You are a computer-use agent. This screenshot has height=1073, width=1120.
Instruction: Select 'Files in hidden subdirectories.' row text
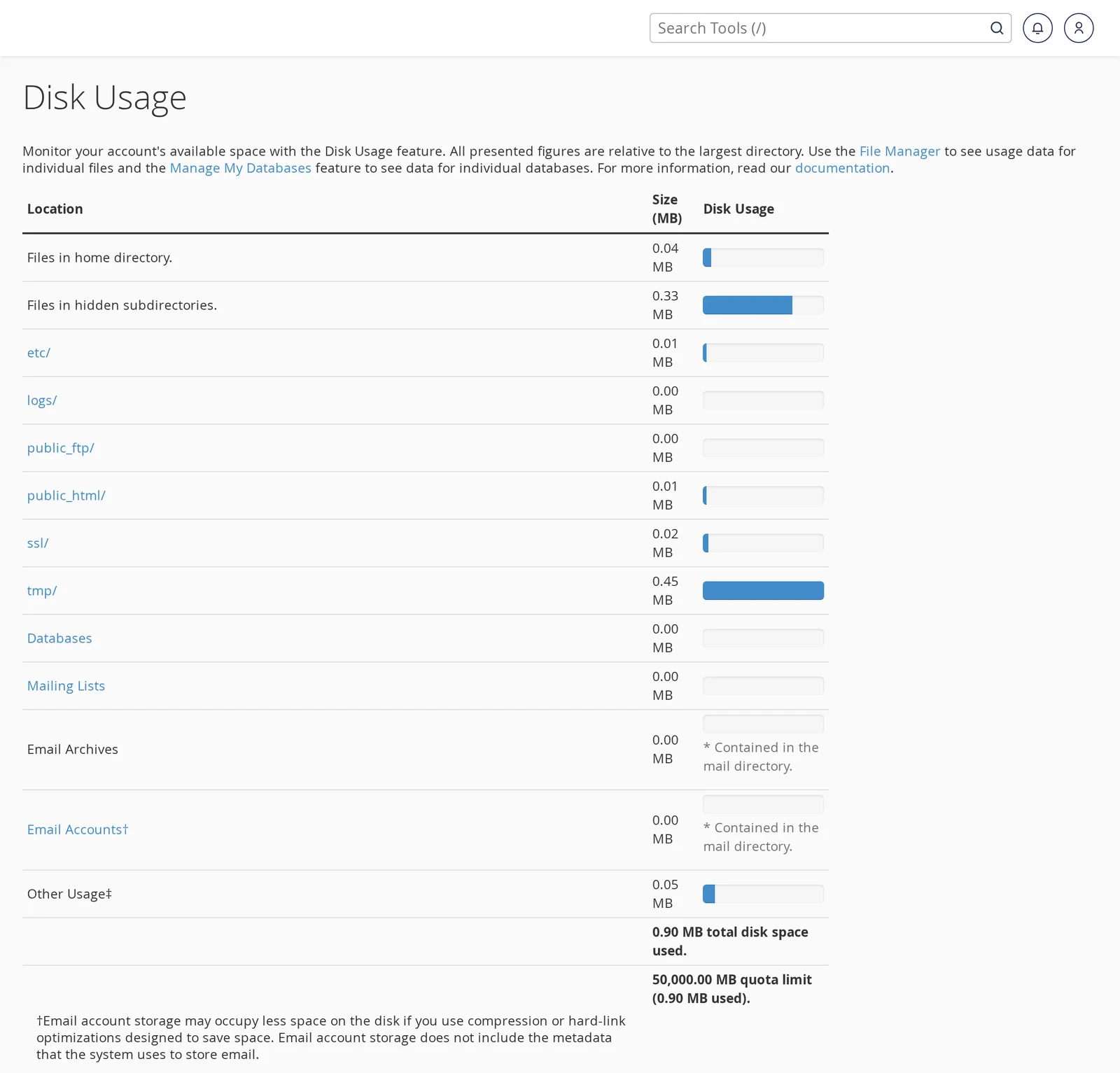pos(122,305)
